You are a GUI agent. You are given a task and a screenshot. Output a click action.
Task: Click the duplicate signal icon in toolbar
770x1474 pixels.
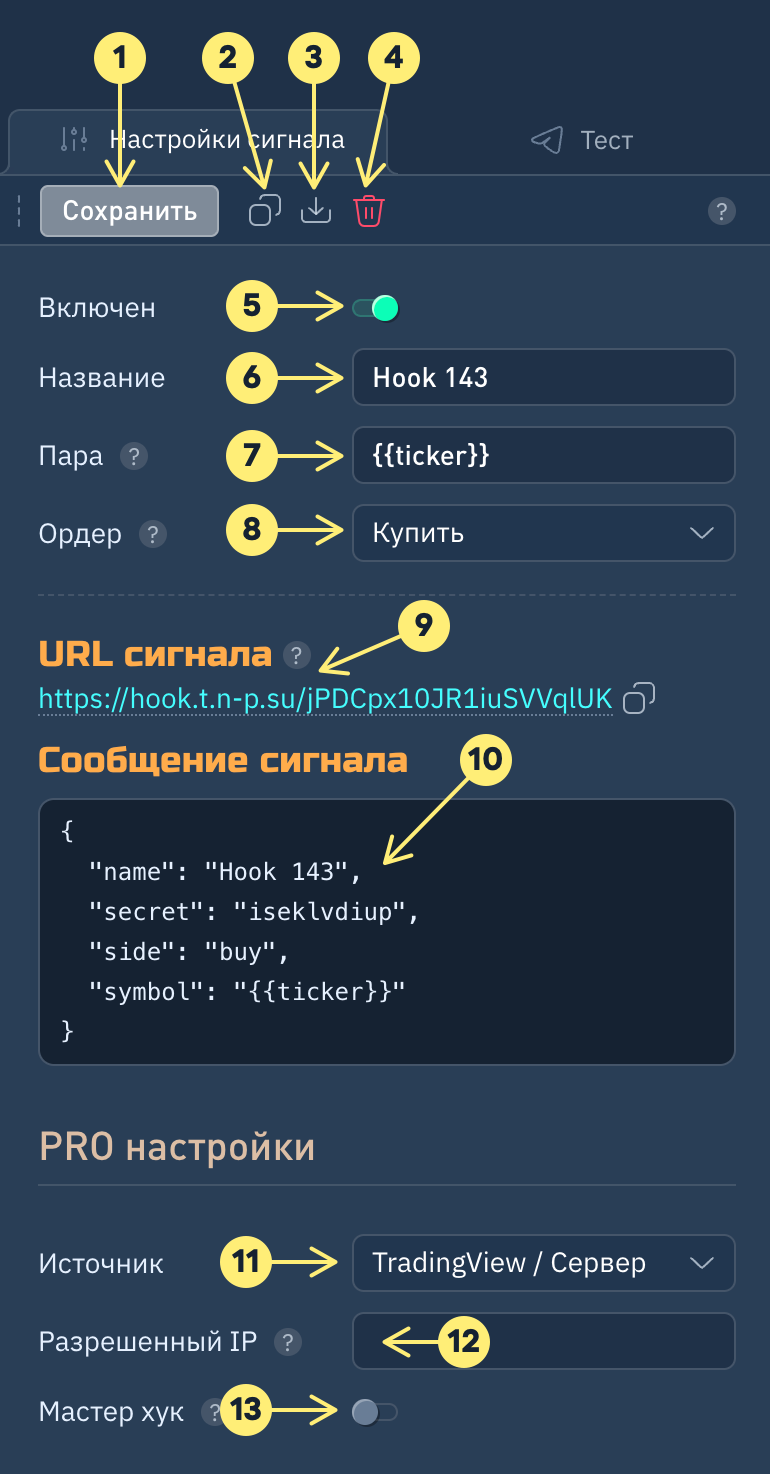265,211
